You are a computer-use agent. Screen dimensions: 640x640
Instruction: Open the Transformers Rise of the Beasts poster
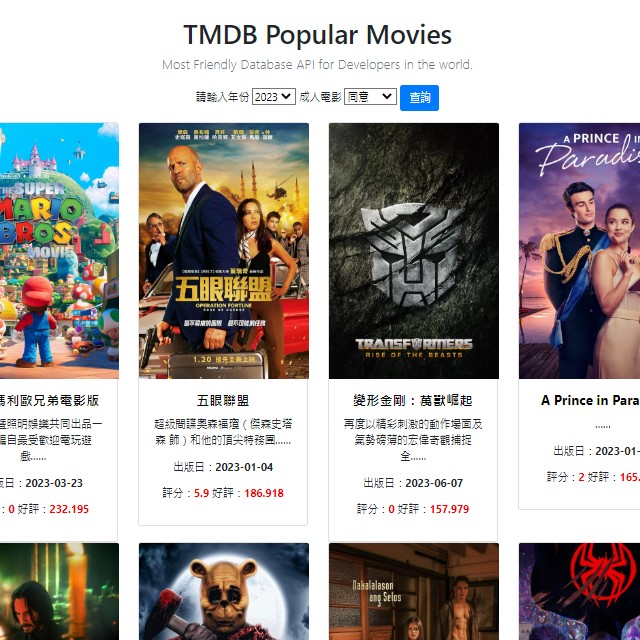click(413, 251)
